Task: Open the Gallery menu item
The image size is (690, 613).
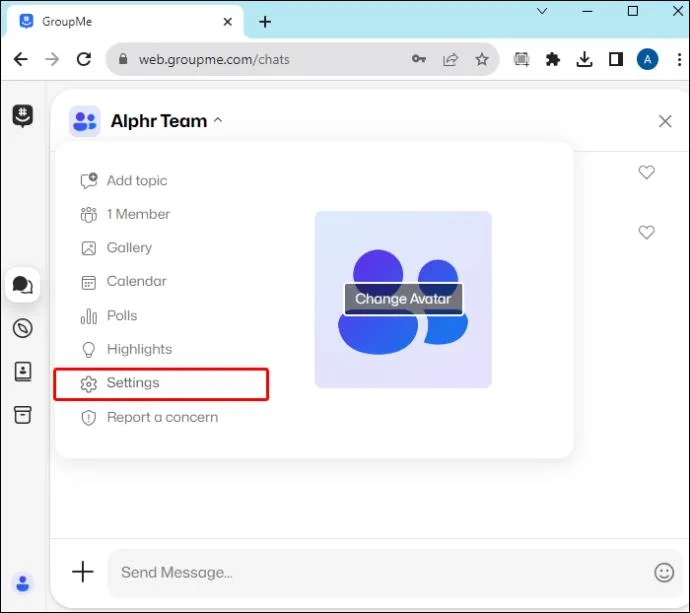Action: [116, 248]
